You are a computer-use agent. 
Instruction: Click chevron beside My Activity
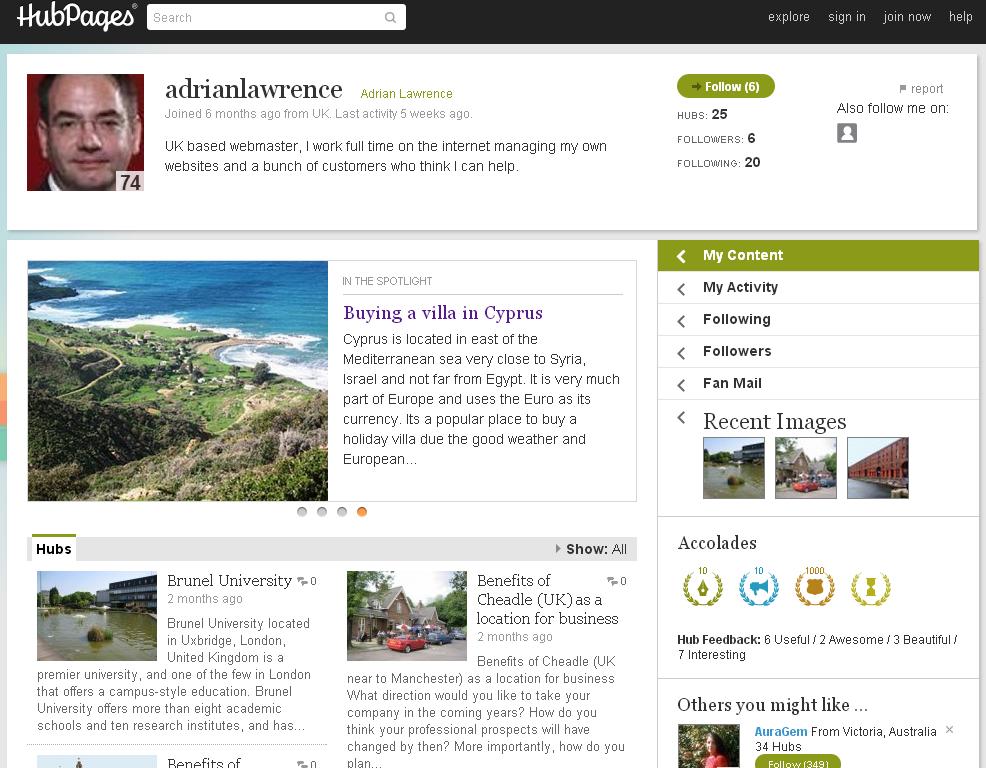[681, 289]
